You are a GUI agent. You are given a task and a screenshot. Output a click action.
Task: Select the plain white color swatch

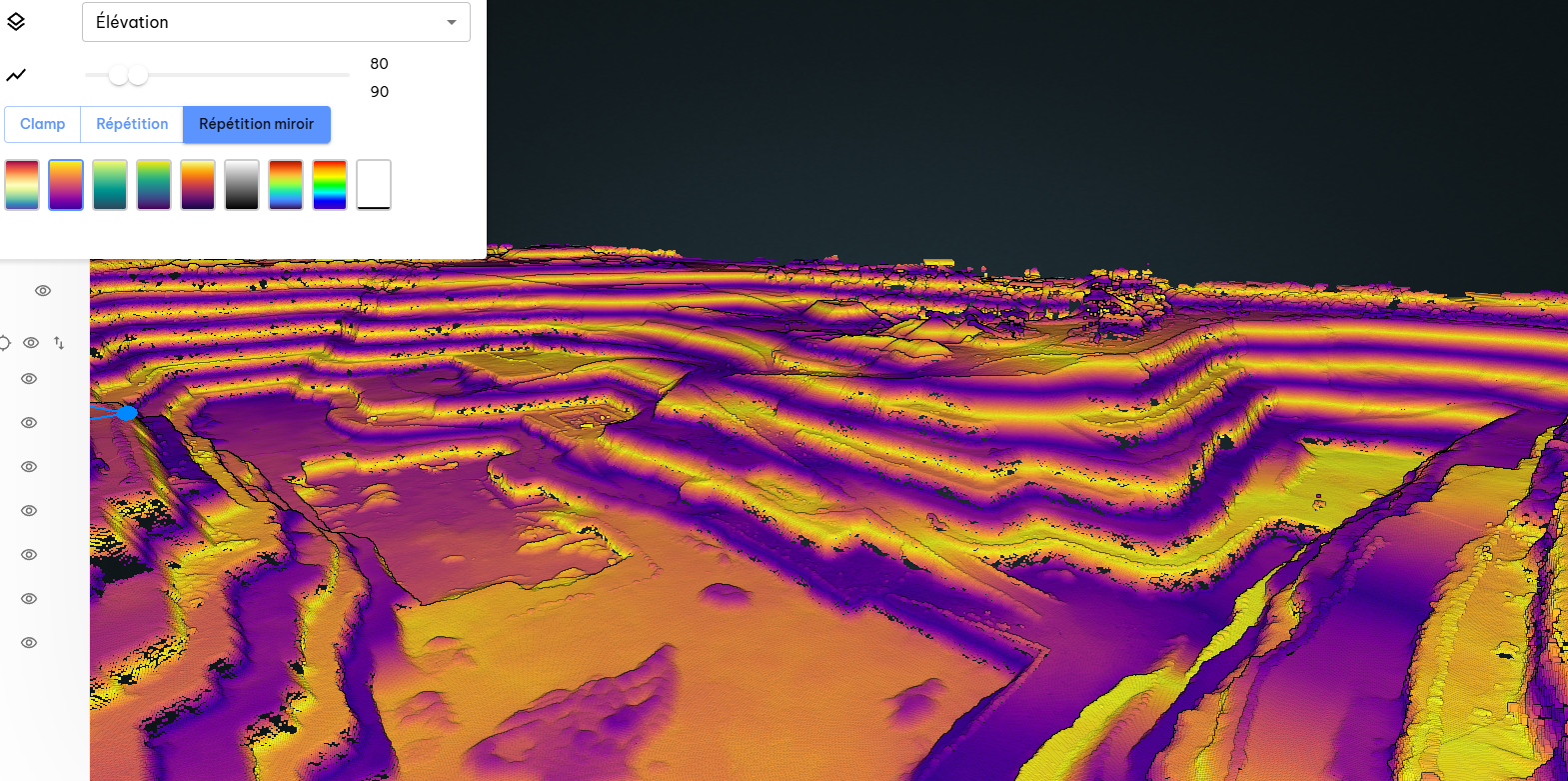point(374,185)
